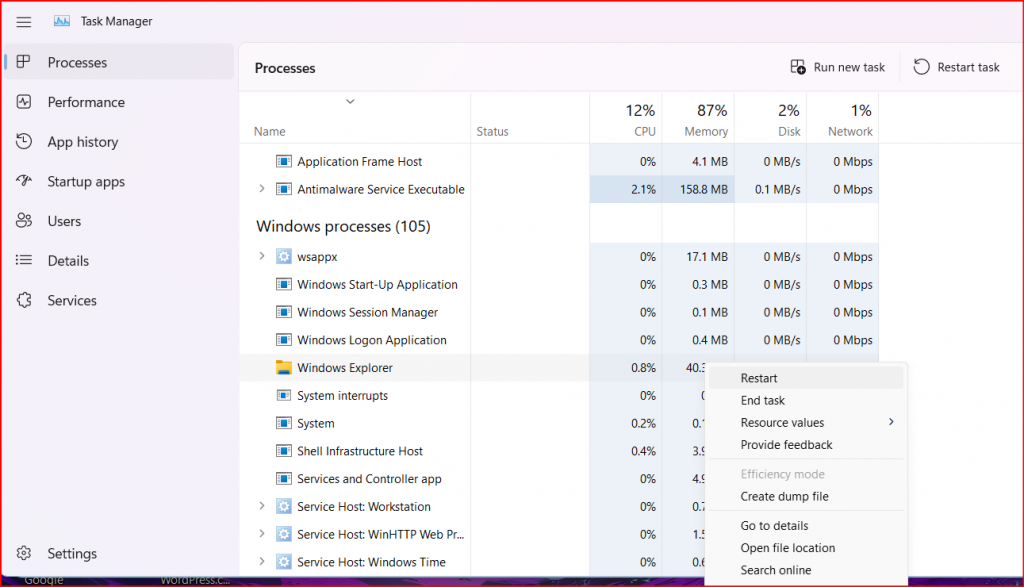Select the App history sidebar icon
This screenshot has width=1024, height=587.
click(x=24, y=142)
